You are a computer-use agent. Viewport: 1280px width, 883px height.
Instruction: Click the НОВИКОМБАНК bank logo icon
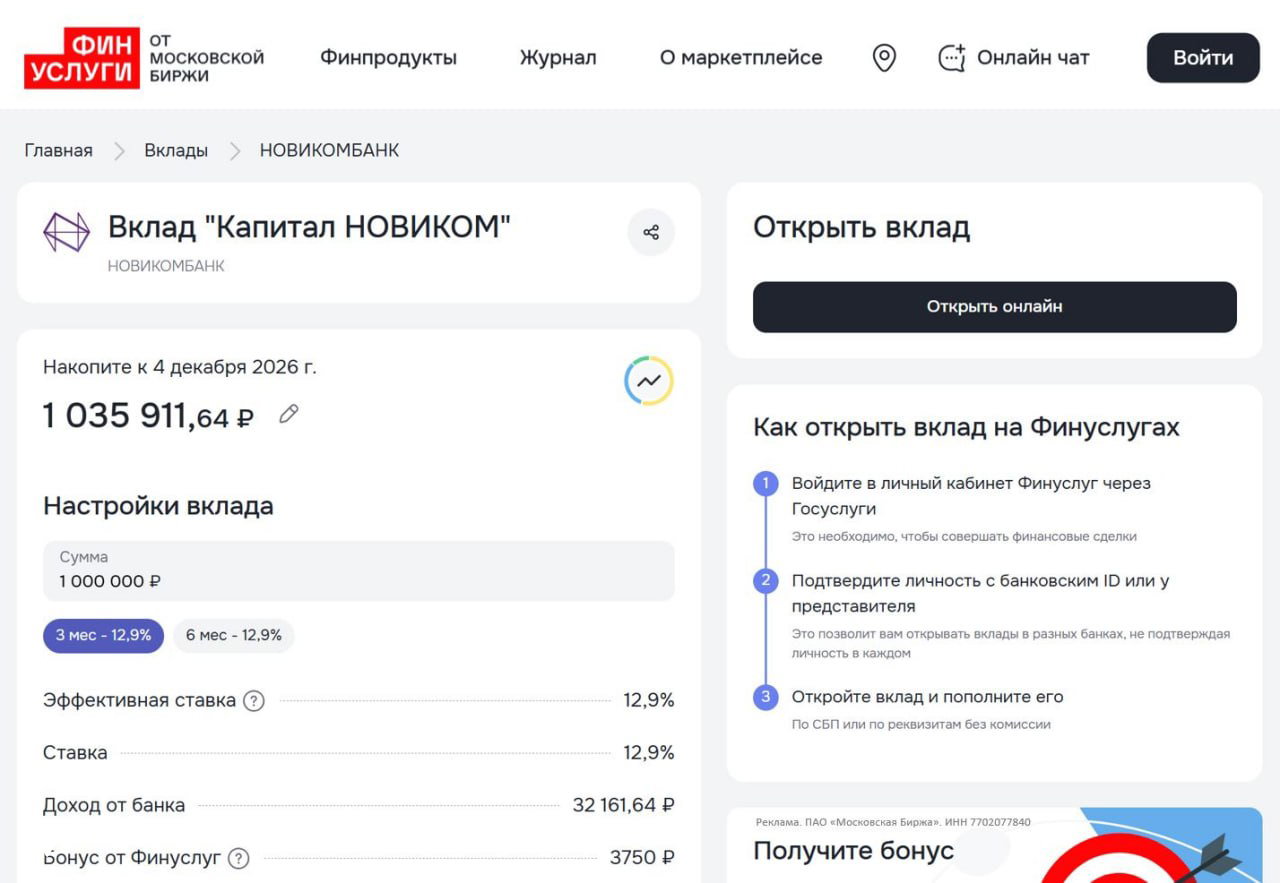66,232
